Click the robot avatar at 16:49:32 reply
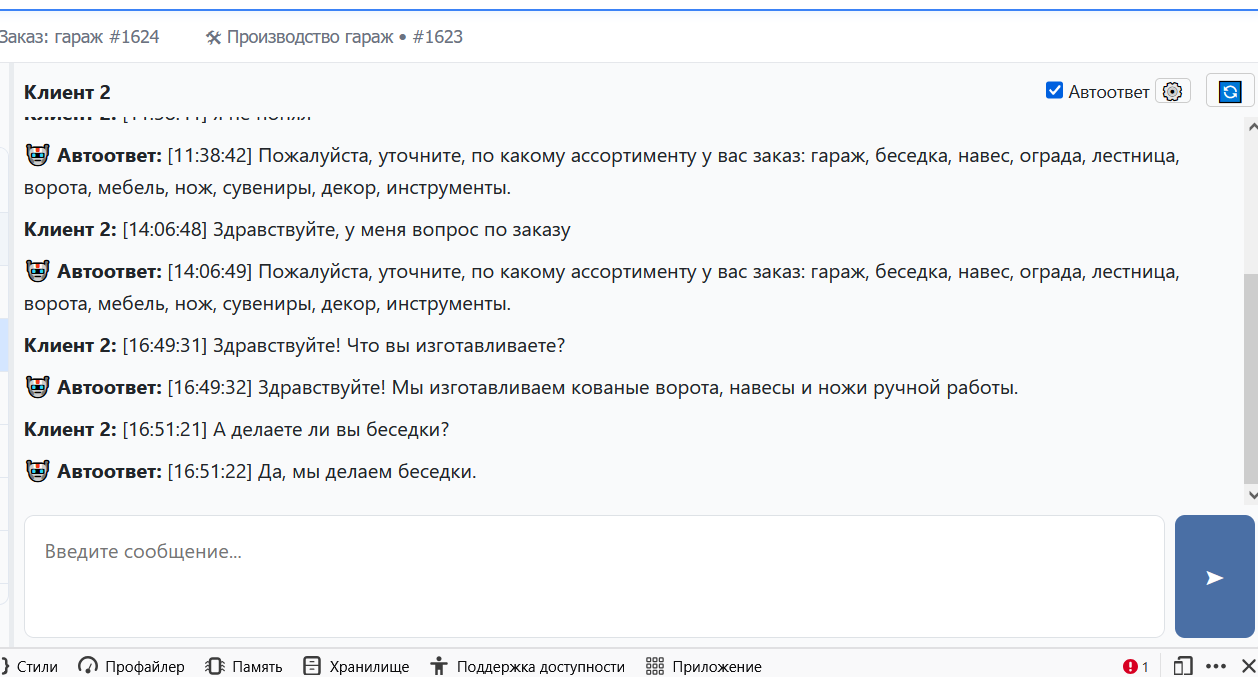 click(x=38, y=387)
